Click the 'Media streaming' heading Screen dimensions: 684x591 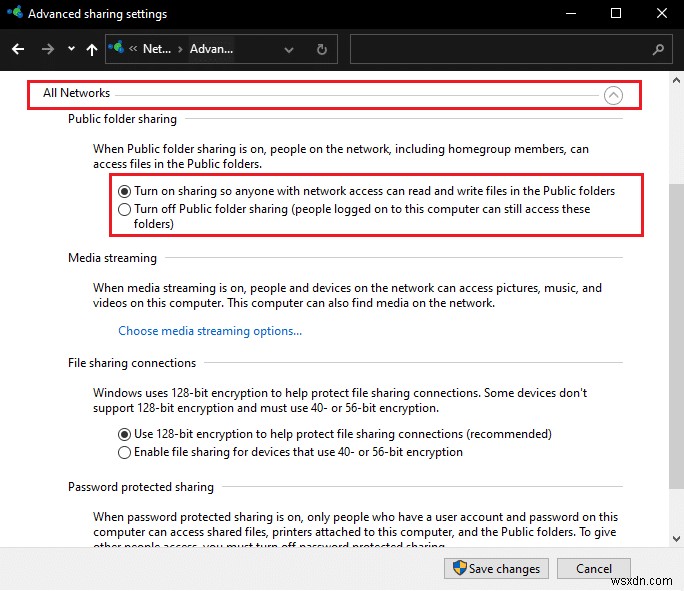coord(112,258)
